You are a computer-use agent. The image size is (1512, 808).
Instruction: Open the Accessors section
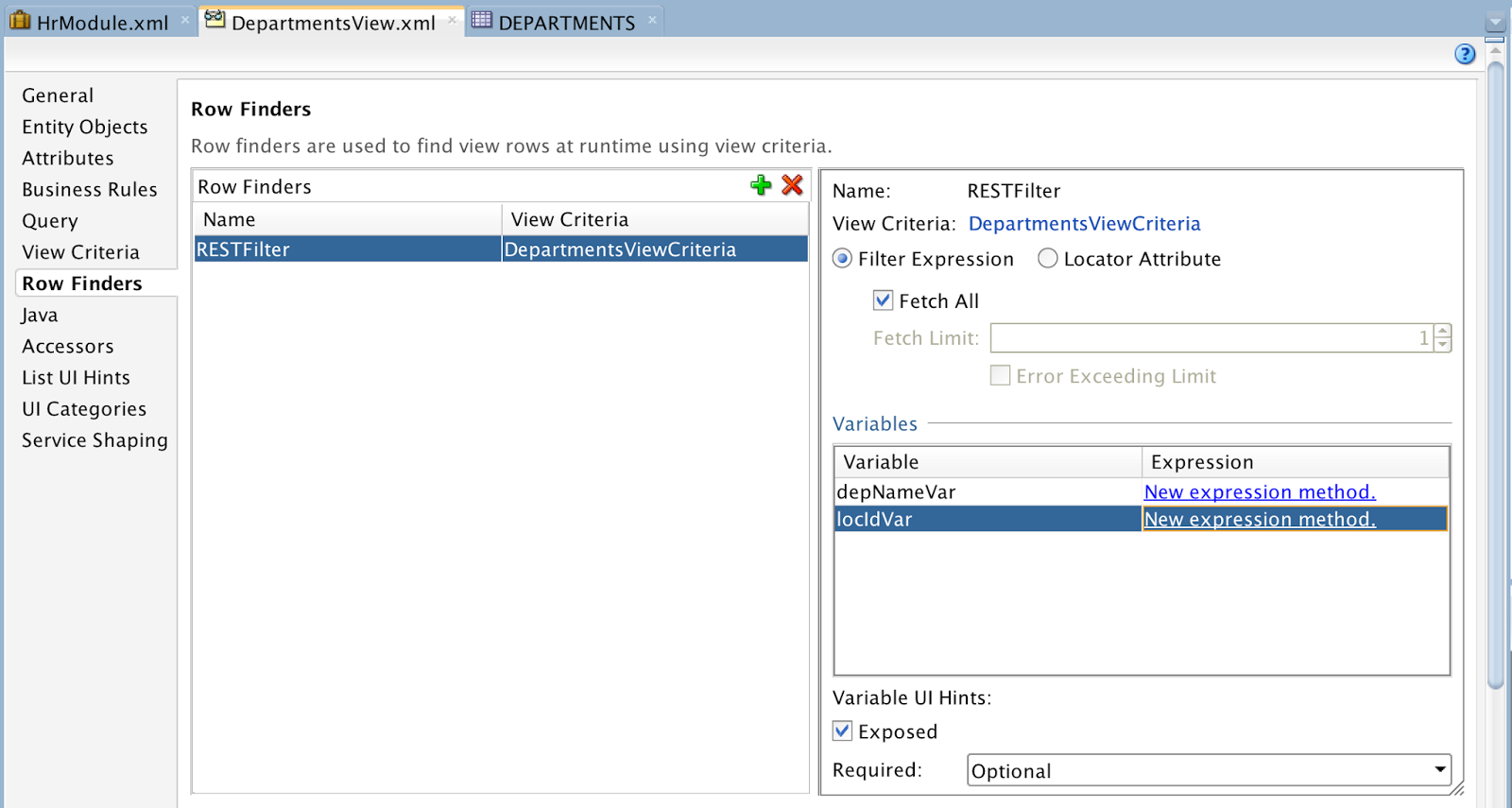click(68, 346)
